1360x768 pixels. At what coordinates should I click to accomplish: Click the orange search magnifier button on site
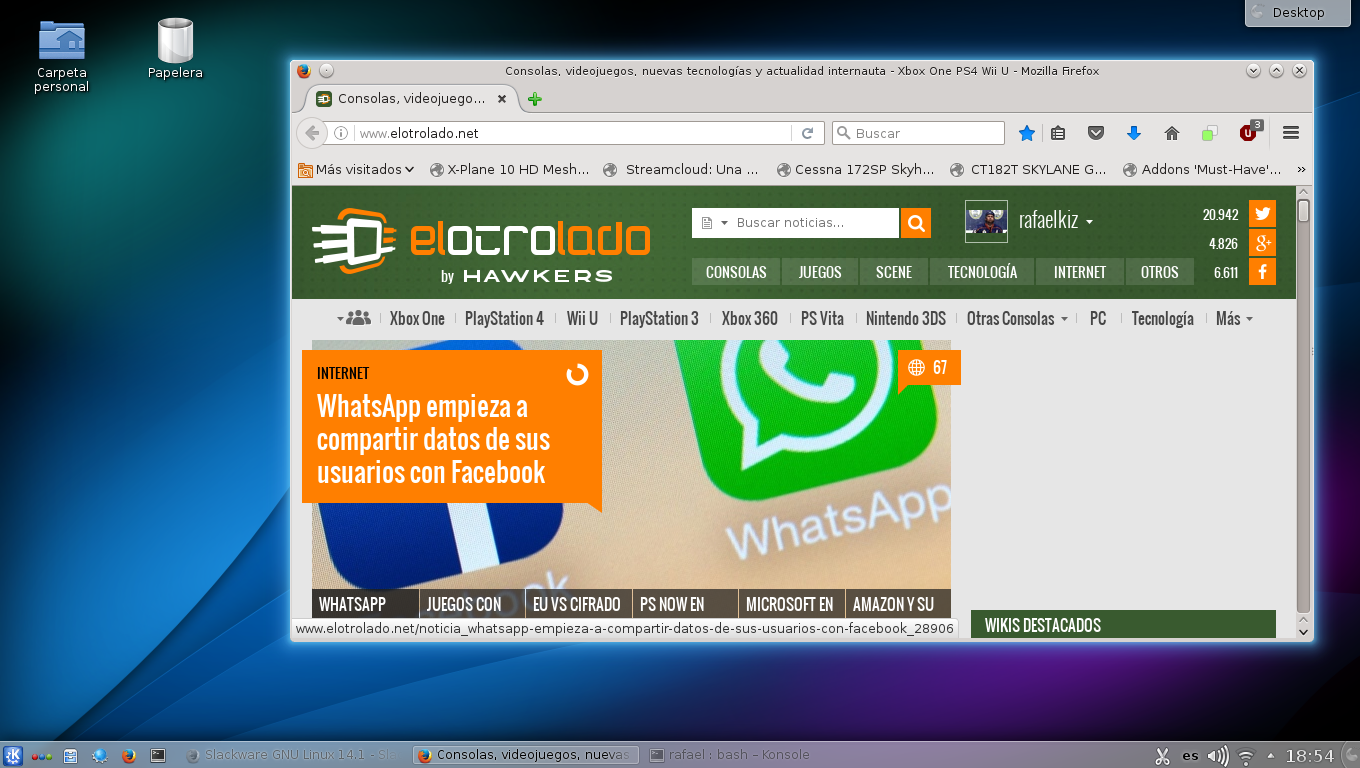[x=916, y=223]
